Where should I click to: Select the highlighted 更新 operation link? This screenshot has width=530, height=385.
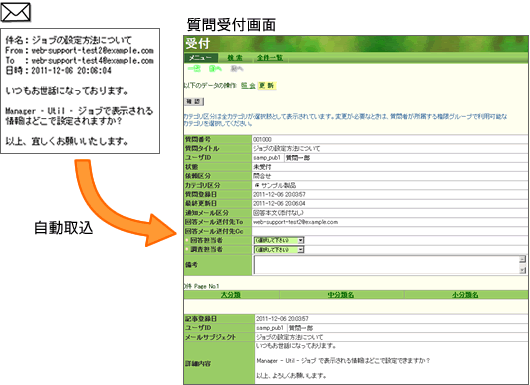(266, 86)
